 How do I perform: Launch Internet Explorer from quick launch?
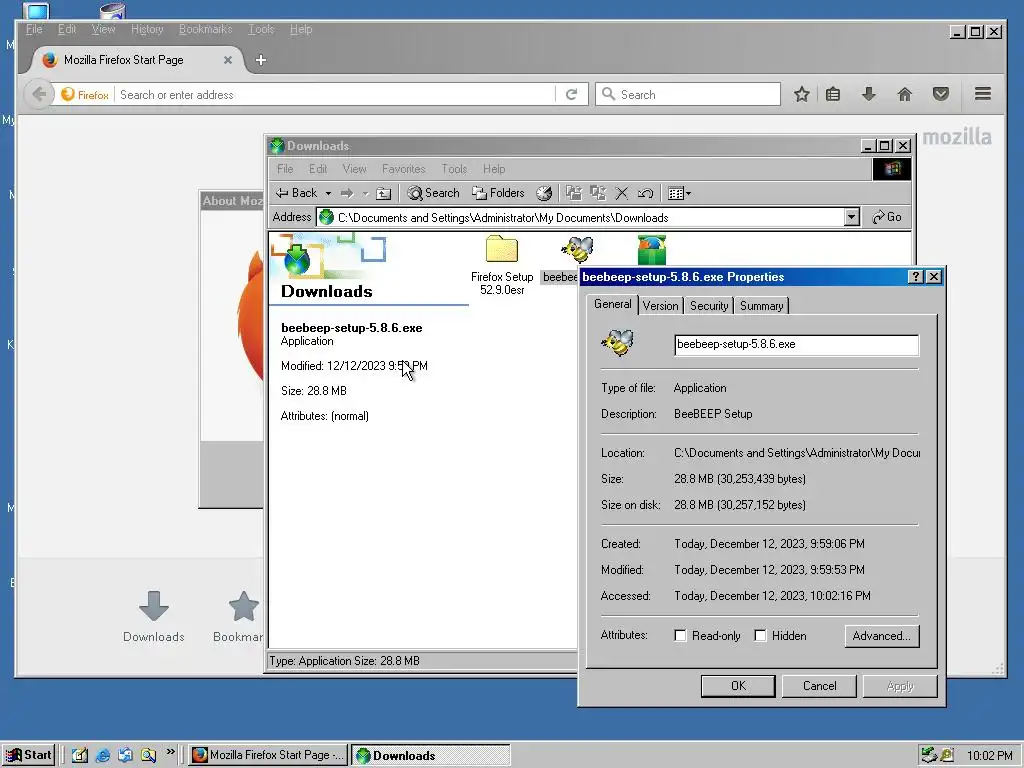click(x=103, y=755)
